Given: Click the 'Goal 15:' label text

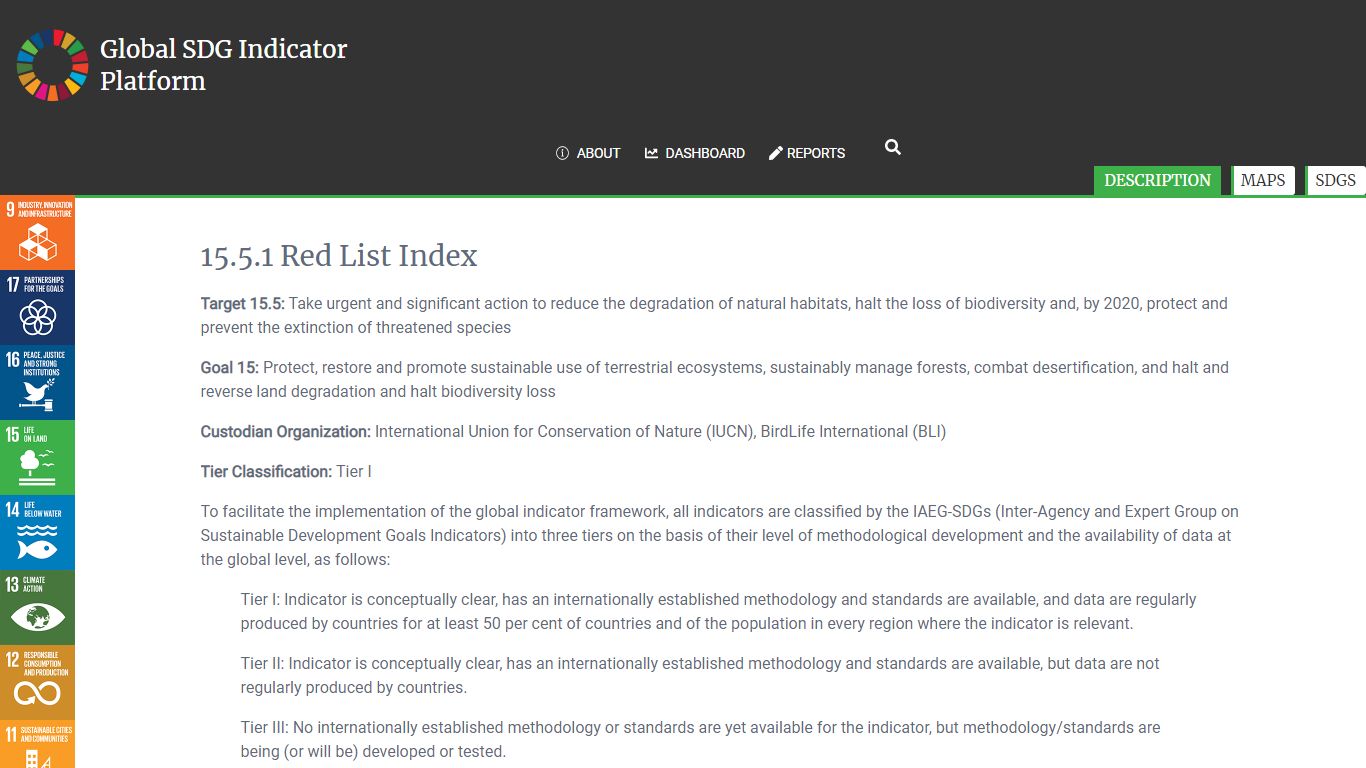Looking at the screenshot, I should [230, 367].
